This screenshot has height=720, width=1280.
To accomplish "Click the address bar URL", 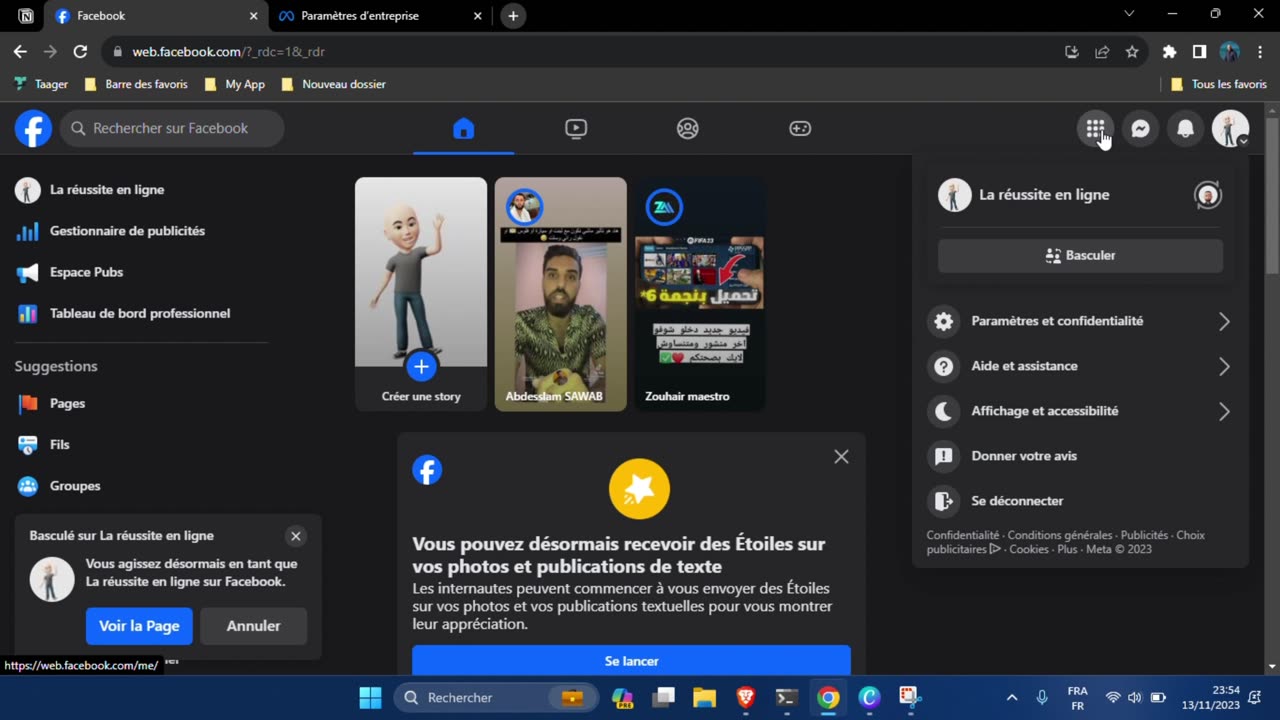I will [229, 52].
